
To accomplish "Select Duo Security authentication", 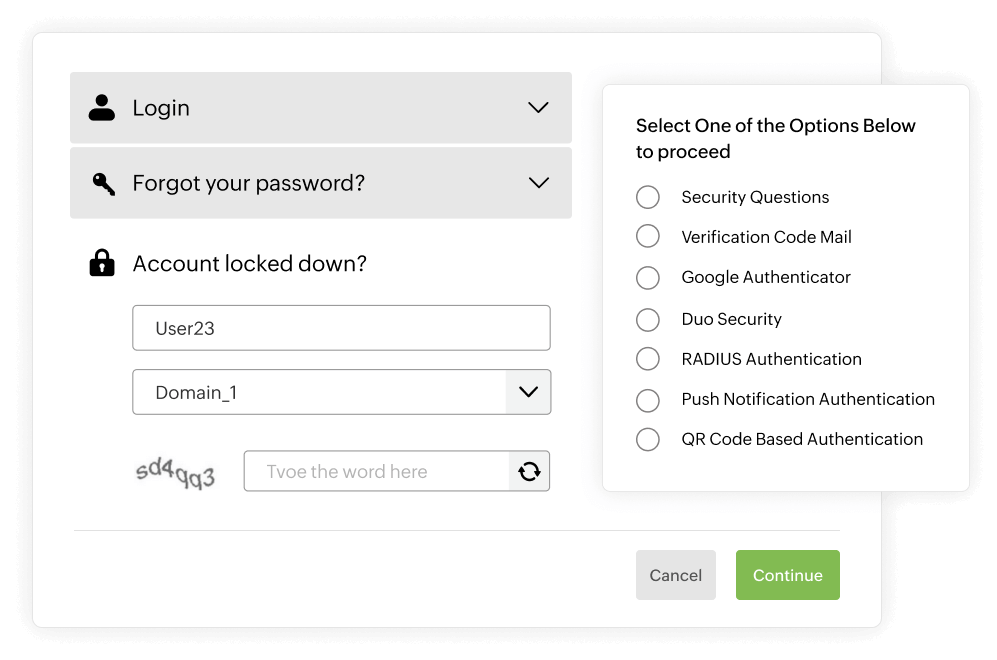I will tap(647, 319).
